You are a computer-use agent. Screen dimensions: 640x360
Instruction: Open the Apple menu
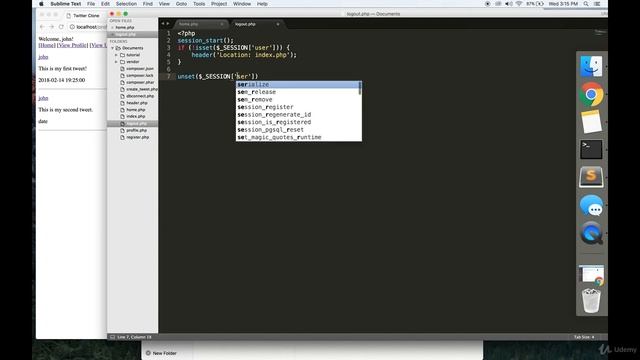(41, 4)
